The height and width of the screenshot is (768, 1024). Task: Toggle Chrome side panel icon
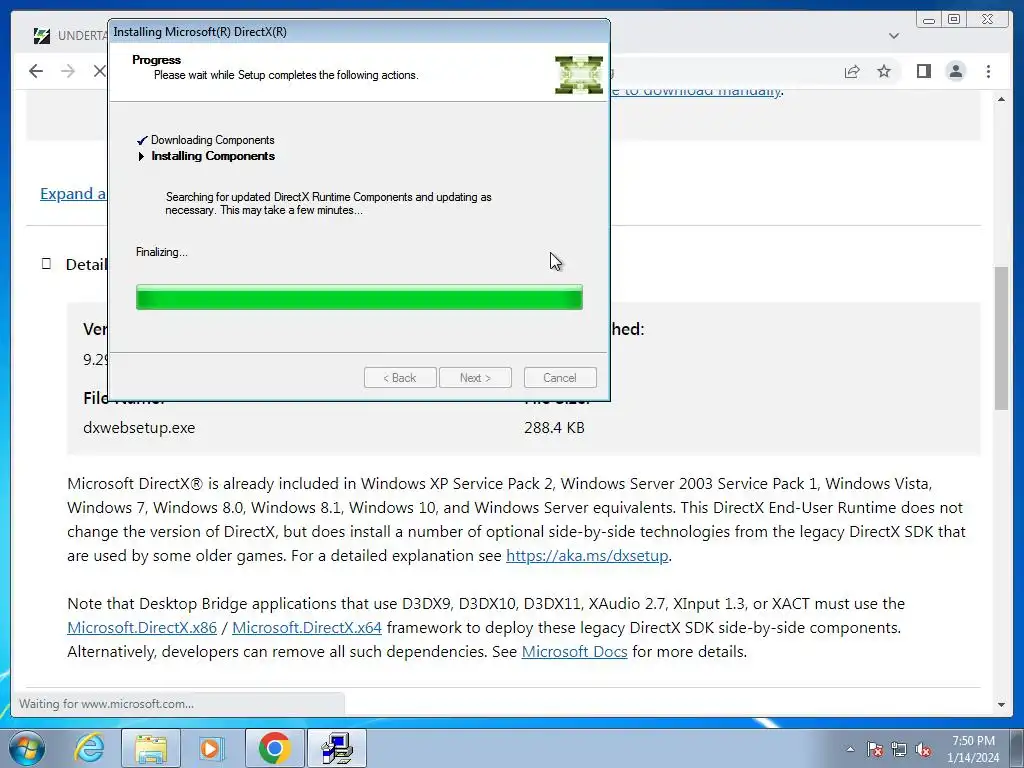coord(923,71)
